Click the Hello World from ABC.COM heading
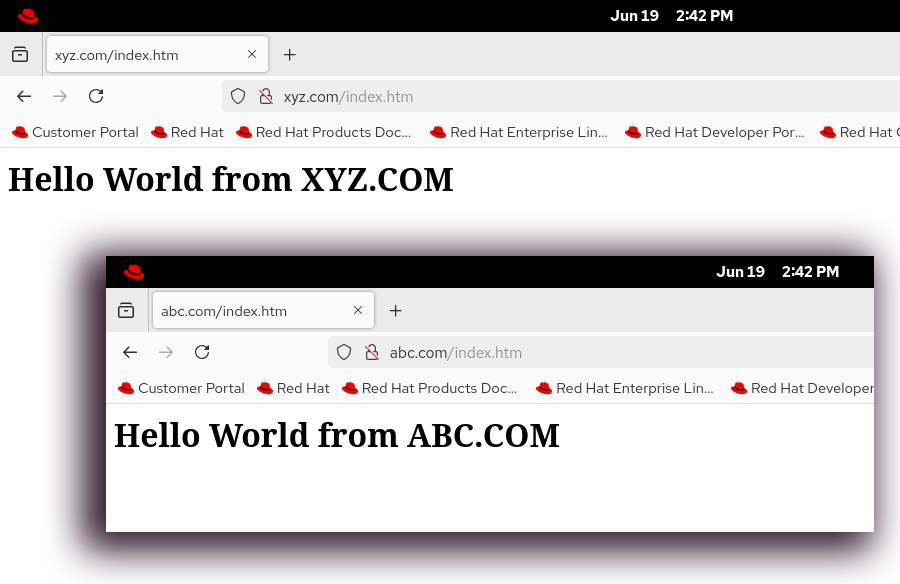This screenshot has height=584, width=900. pyautogui.click(x=337, y=435)
